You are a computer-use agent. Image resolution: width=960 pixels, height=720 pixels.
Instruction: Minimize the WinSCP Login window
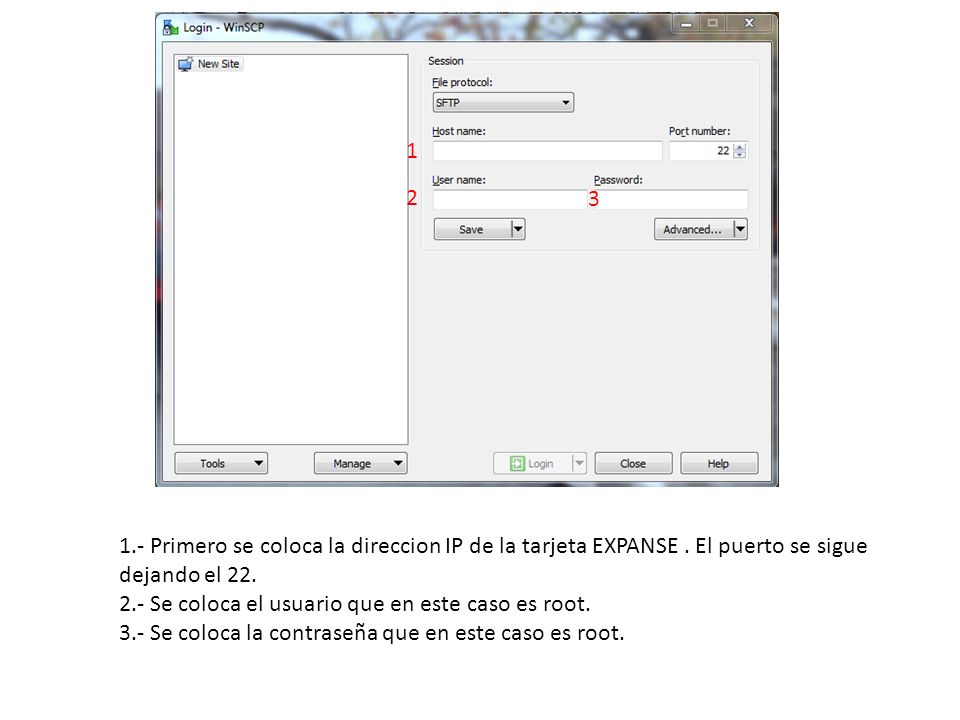click(x=686, y=24)
